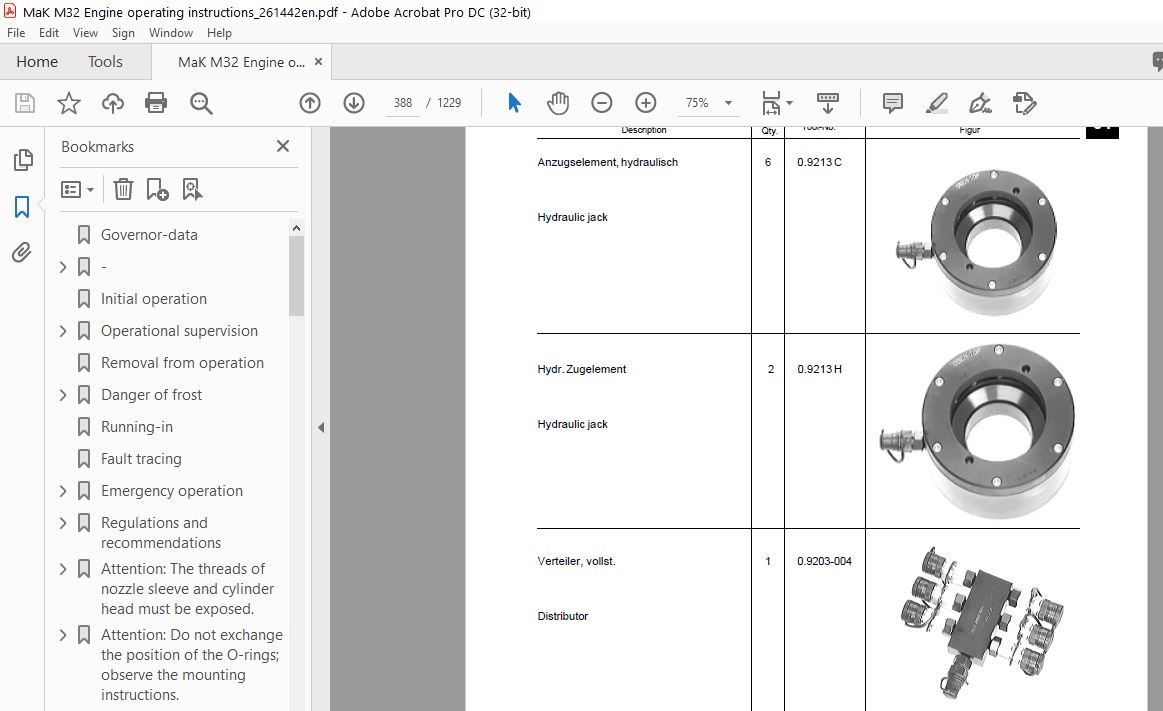Click the 1229 total pages label

(x=449, y=103)
